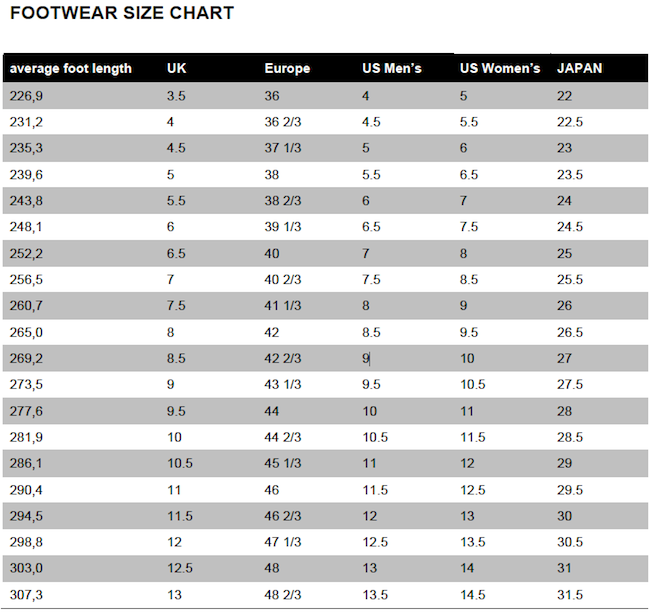Click the foot length cell 226,9
Viewport: 650px width, 615px height.
click(x=26, y=96)
